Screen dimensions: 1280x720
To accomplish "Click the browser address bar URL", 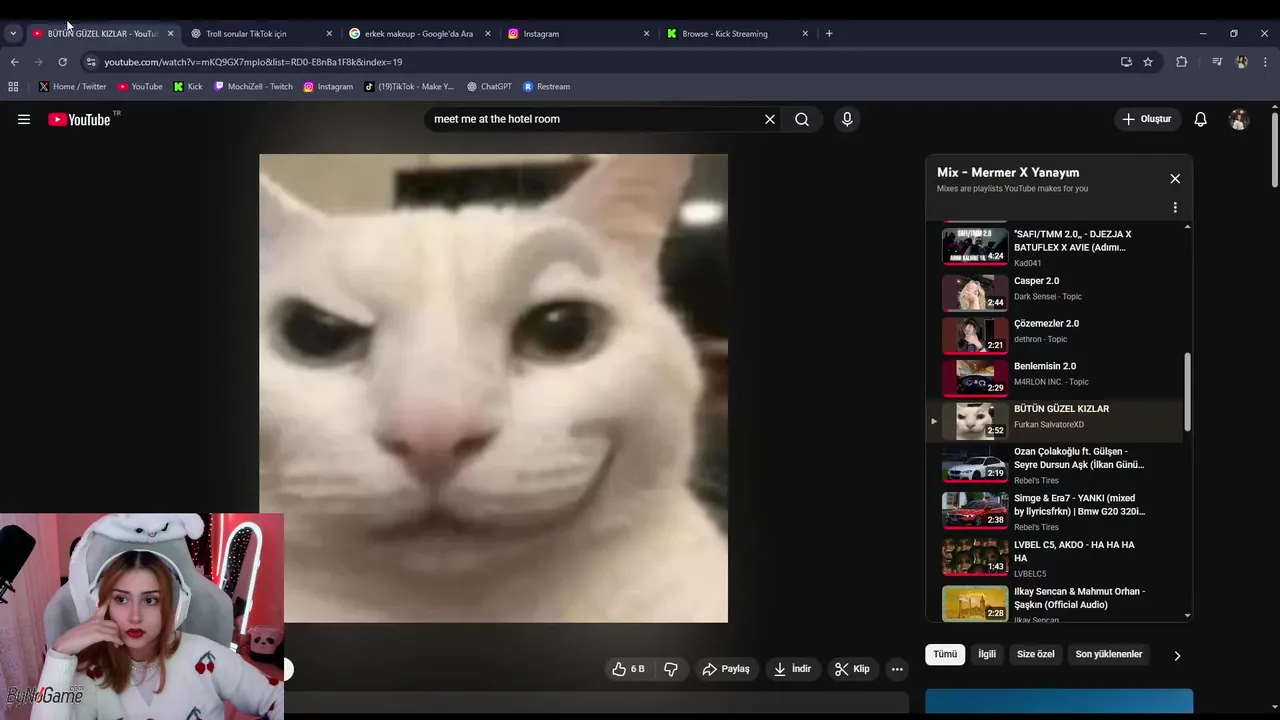I will point(253,62).
